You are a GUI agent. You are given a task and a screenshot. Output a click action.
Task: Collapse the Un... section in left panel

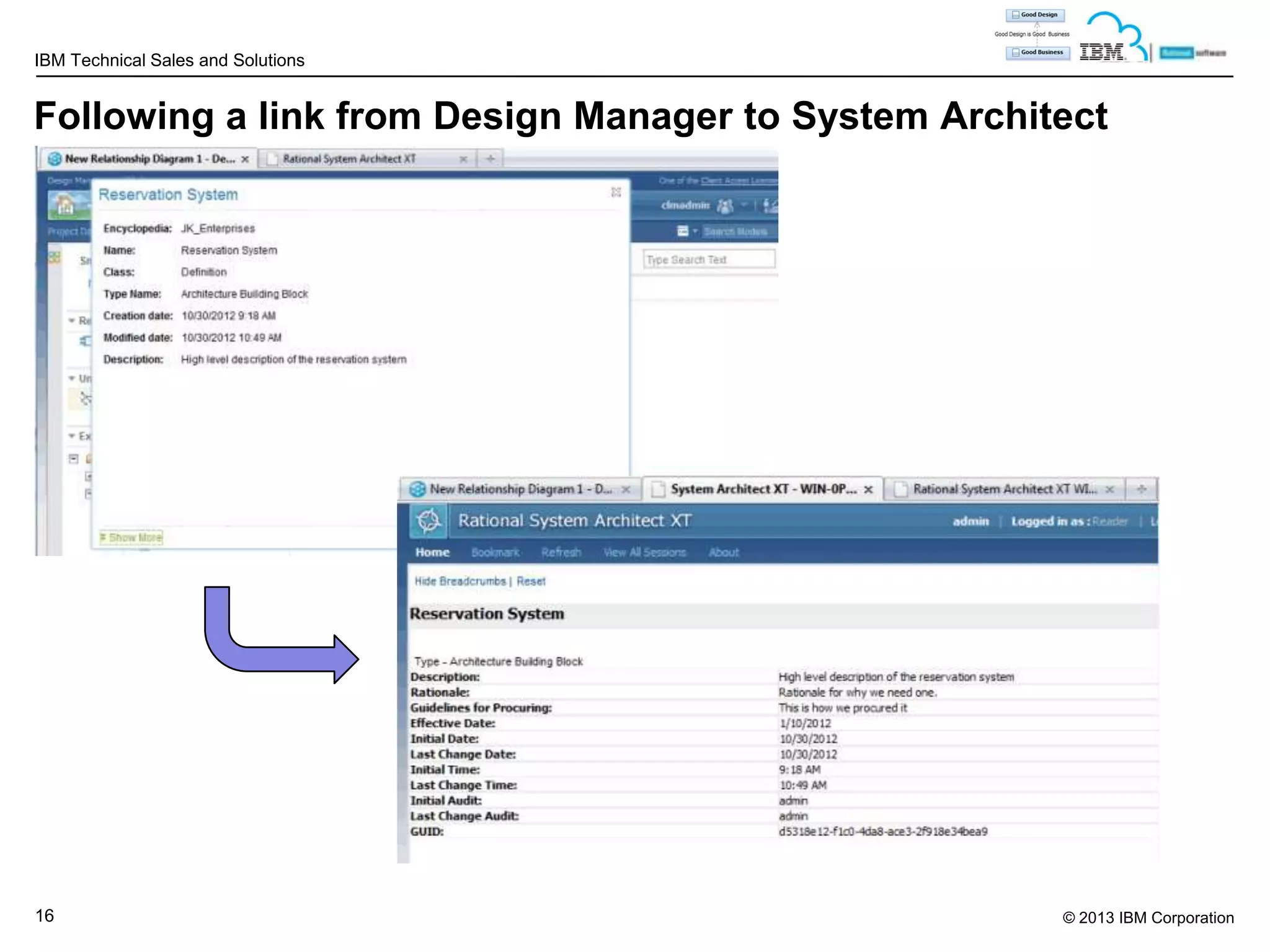click(x=72, y=378)
